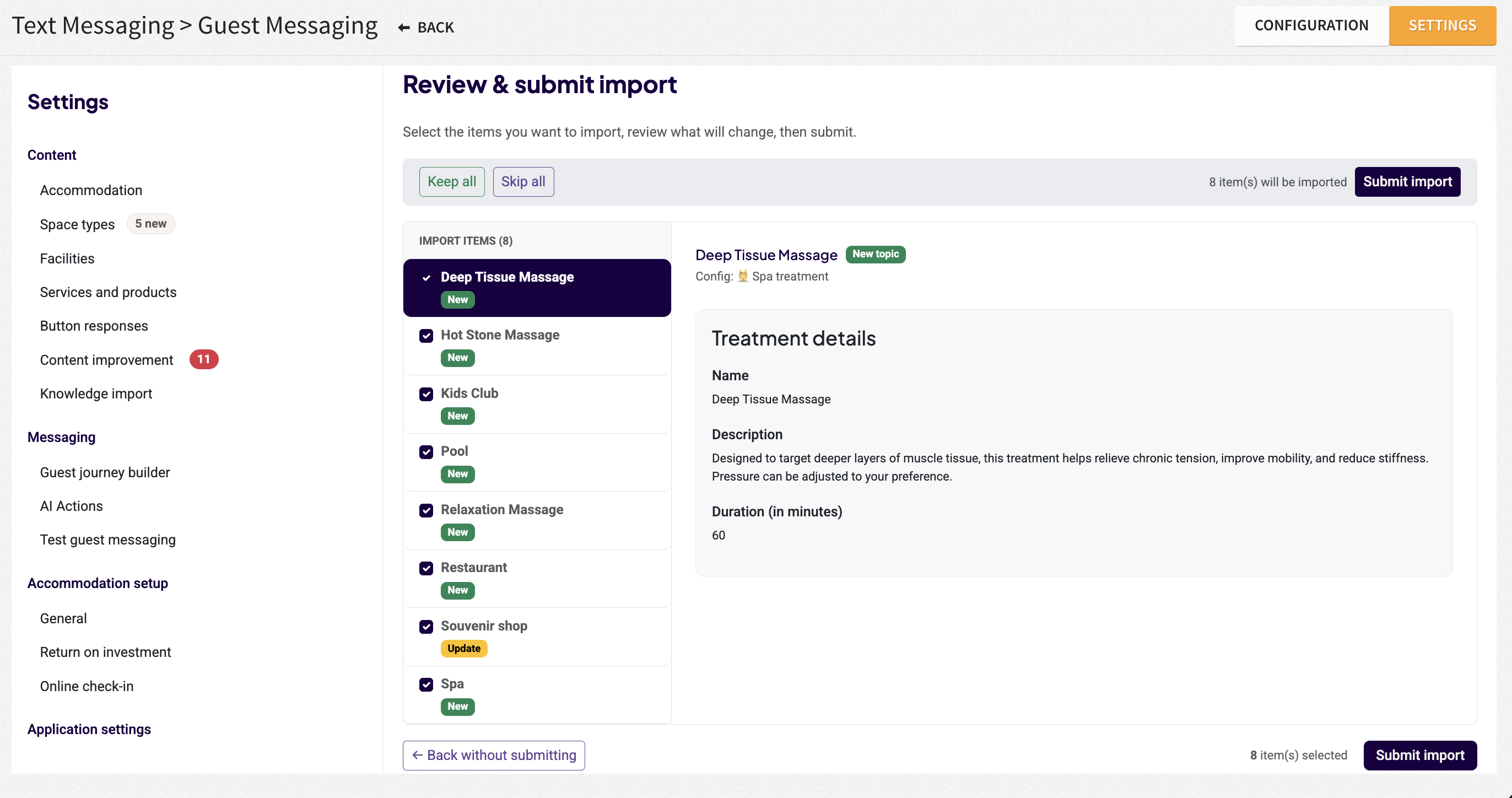Click the Content section heading

click(52, 155)
